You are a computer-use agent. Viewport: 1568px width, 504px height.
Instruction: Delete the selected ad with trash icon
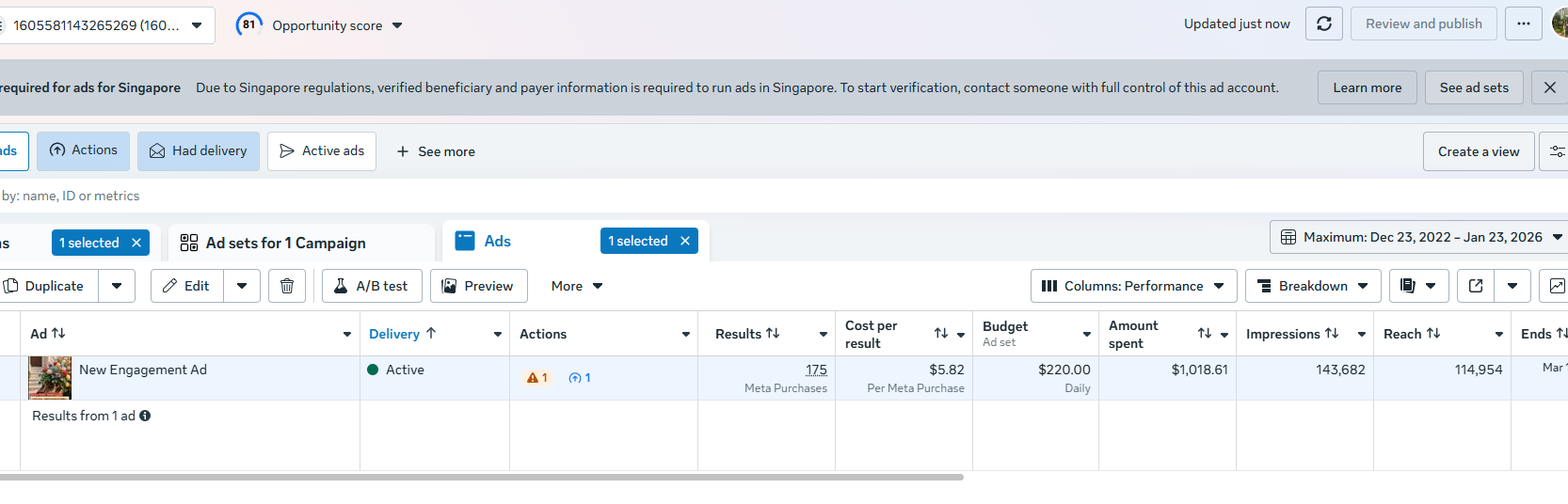(287, 286)
